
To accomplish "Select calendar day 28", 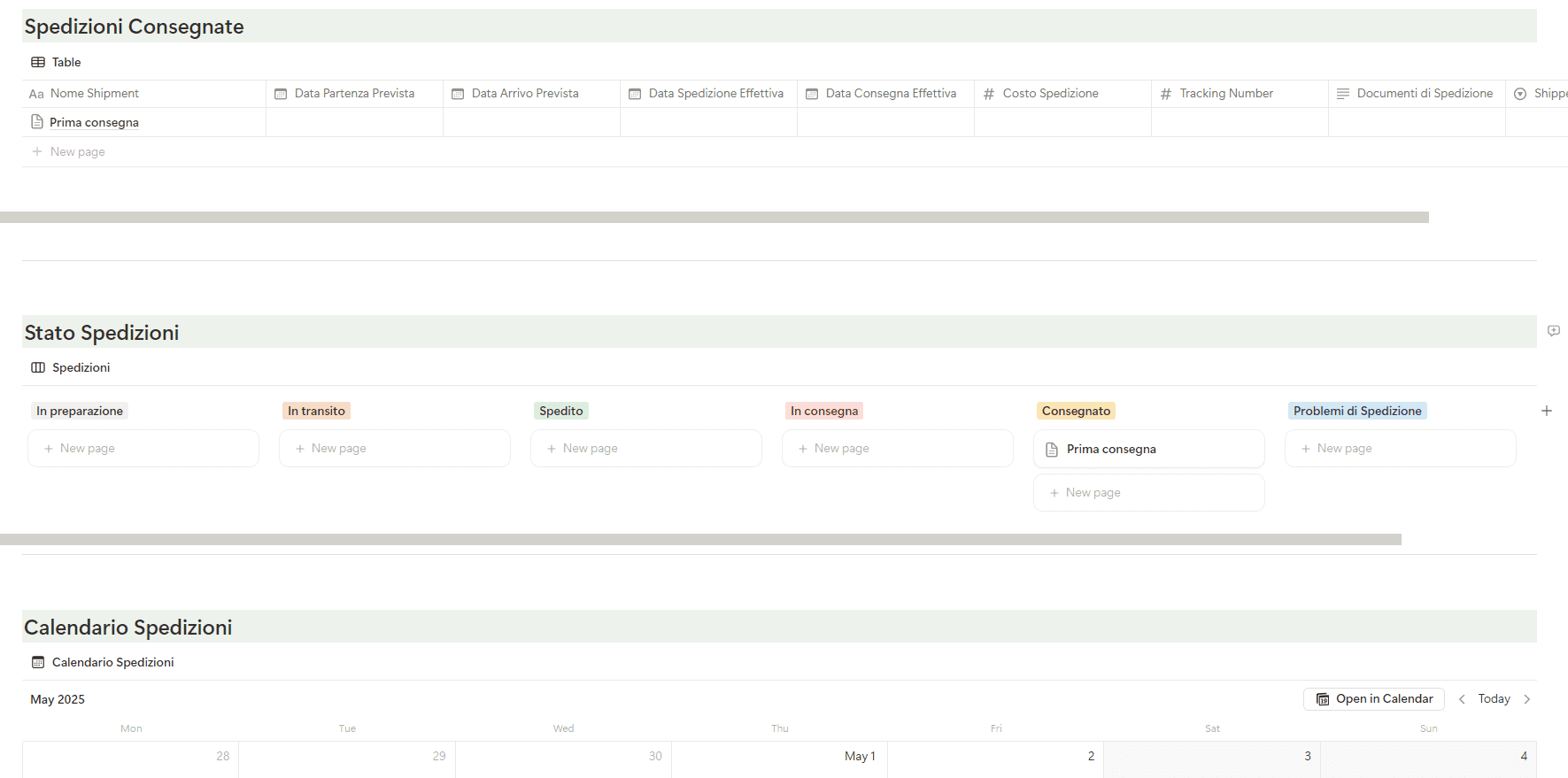I will point(131,759).
